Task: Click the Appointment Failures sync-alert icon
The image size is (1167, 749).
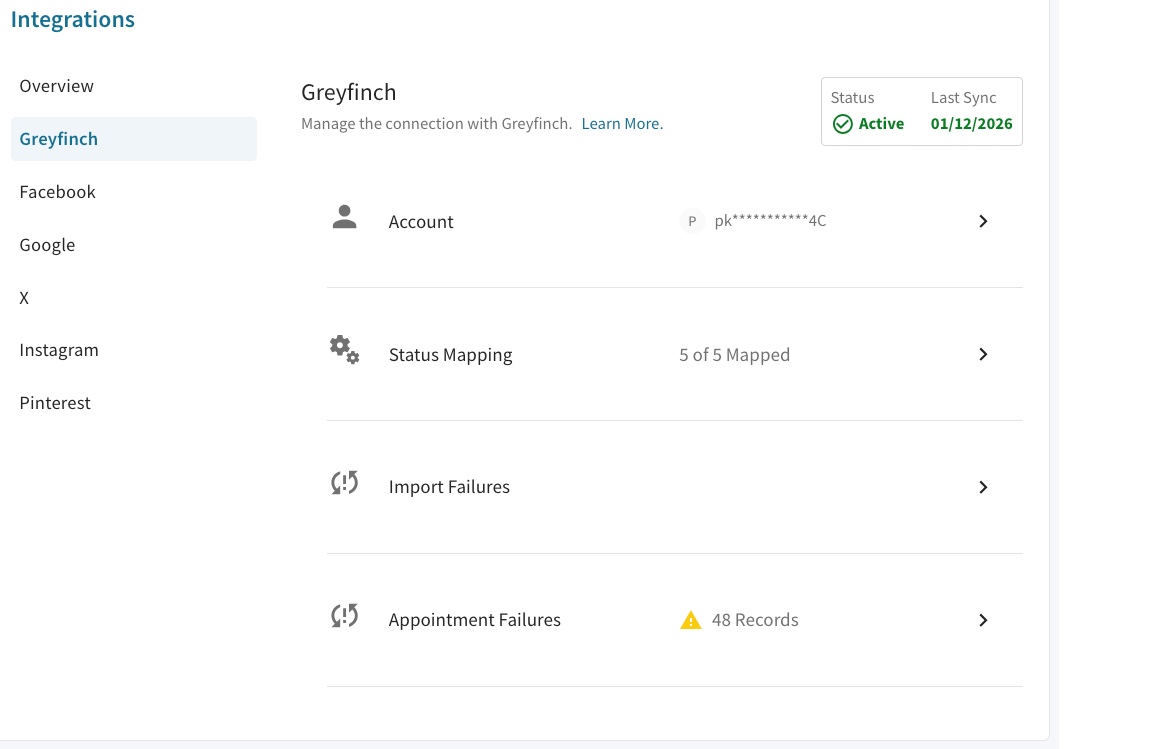Action: click(345, 616)
